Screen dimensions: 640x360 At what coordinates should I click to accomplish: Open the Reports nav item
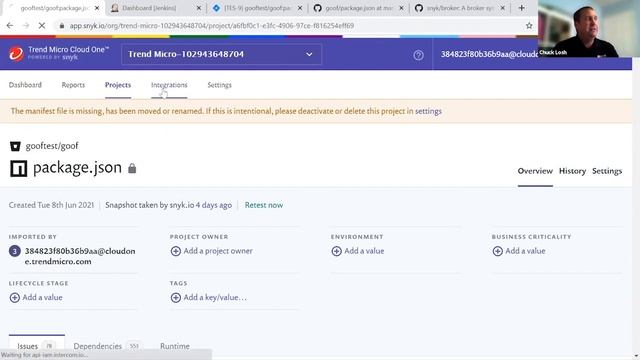pyautogui.click(x=73, y=85)
